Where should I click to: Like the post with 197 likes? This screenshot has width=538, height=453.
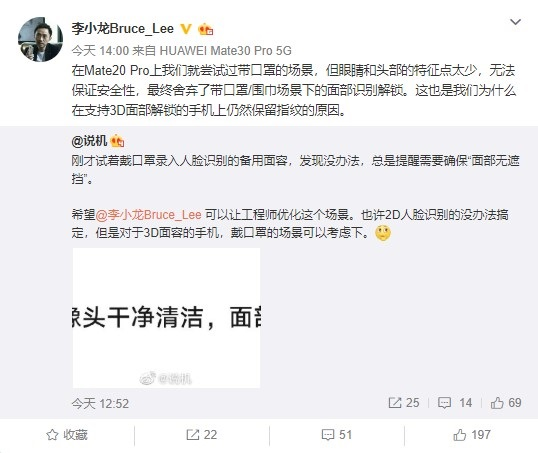(x=472, y=435)
